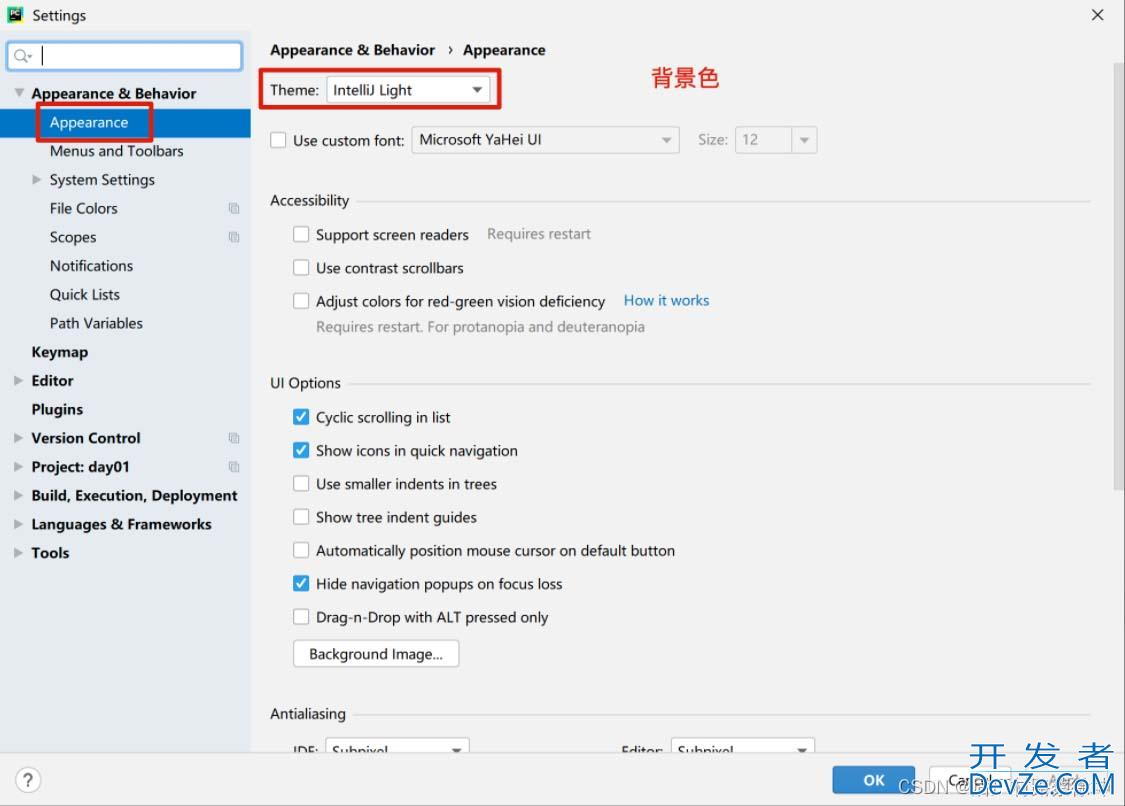Confirm settings with OK button
Screen dimensions: 1125x806
[873, 780]
